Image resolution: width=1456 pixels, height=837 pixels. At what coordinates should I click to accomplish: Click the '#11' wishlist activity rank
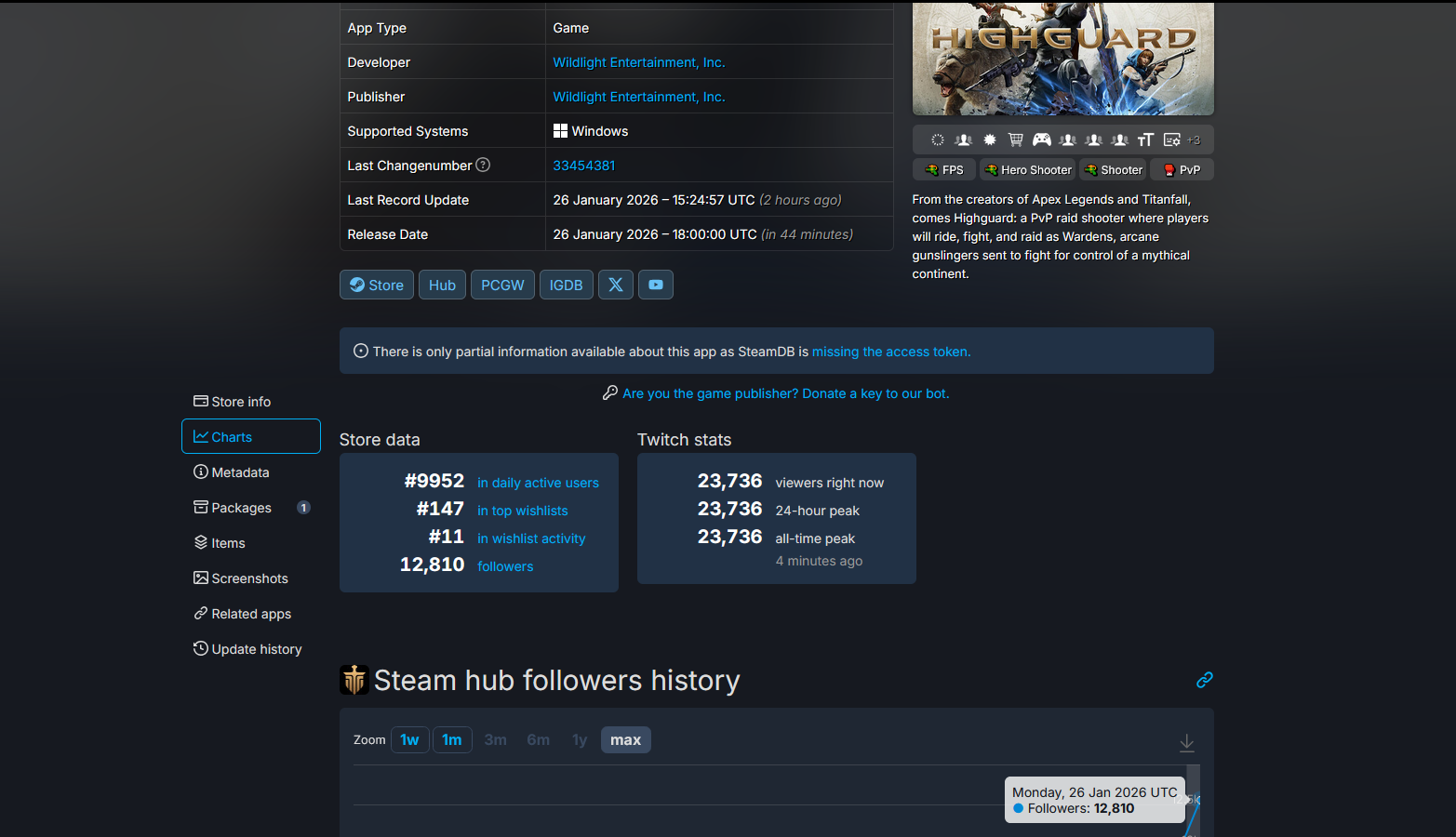coord(447,537)
